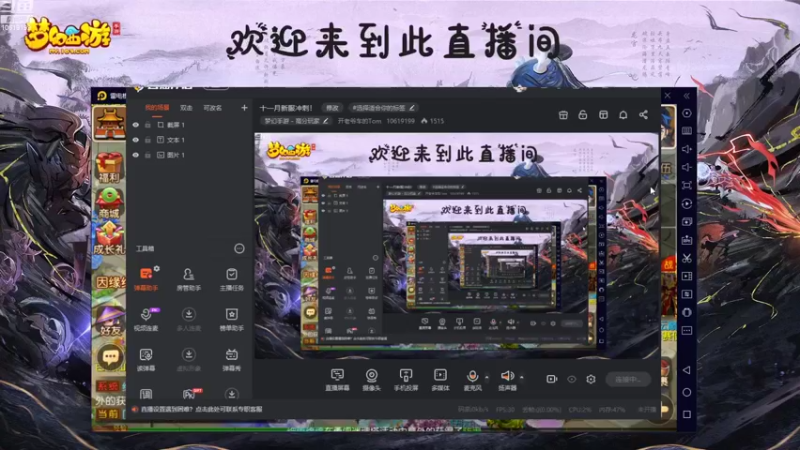Collapse the 工具箱 panel button
Image resolution: width=800 pixels, height=450 pixels.
pos(239,248)
